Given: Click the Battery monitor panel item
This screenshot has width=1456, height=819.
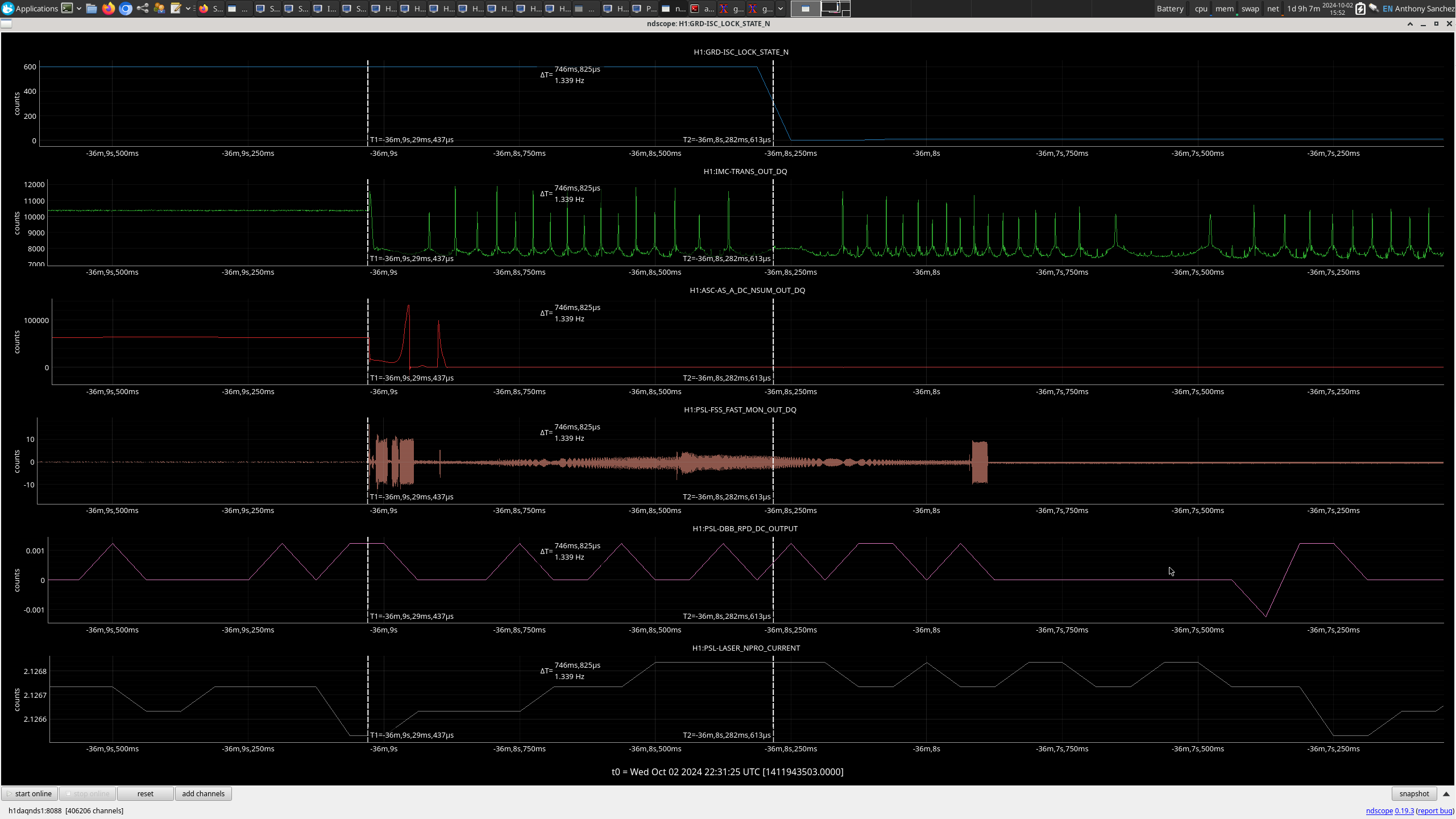Looking at the screenshot, I should (1170, 9).
